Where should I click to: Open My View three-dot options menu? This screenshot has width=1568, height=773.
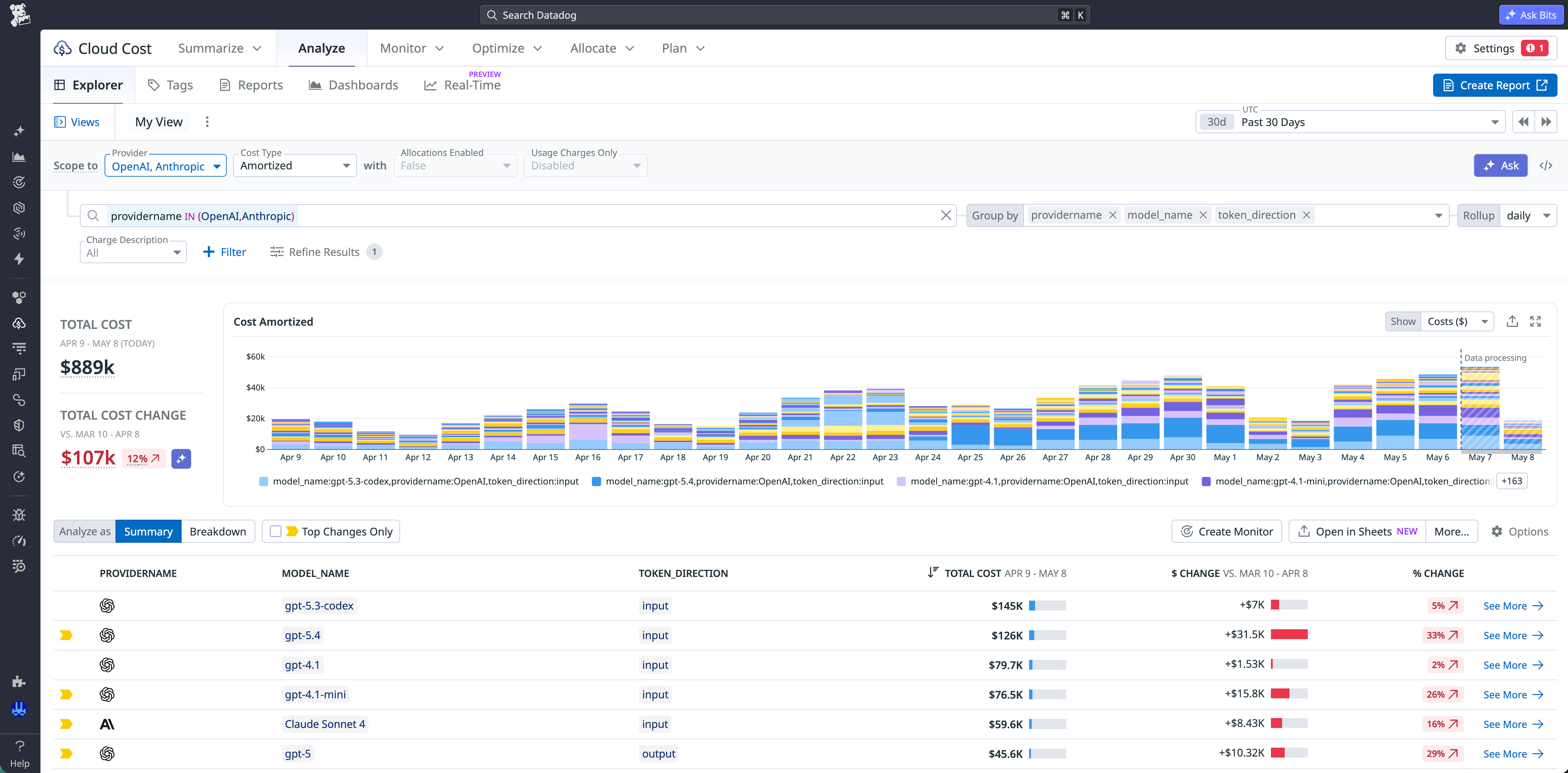point(207,122)
